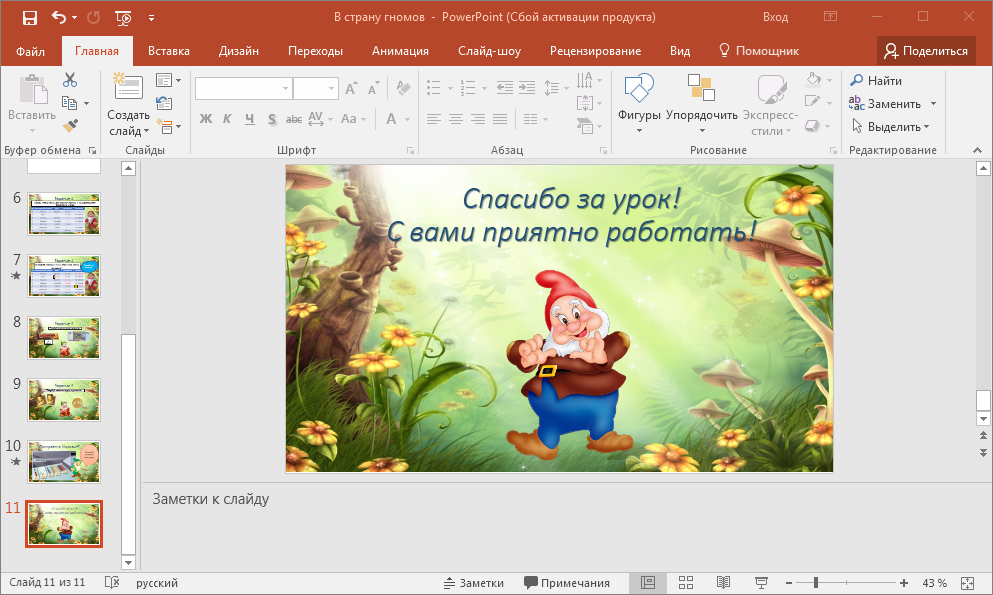Start slideshow from status bar icon

click(761, 583)
